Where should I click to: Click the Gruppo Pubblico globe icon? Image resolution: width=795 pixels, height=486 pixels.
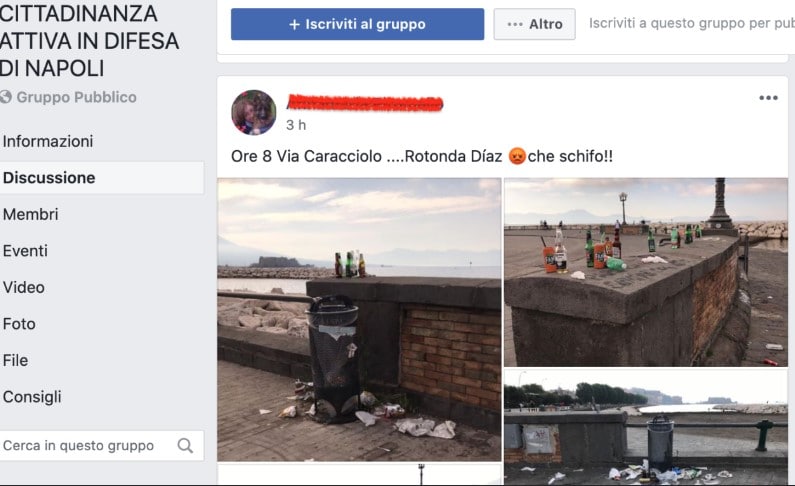point(6,97)
